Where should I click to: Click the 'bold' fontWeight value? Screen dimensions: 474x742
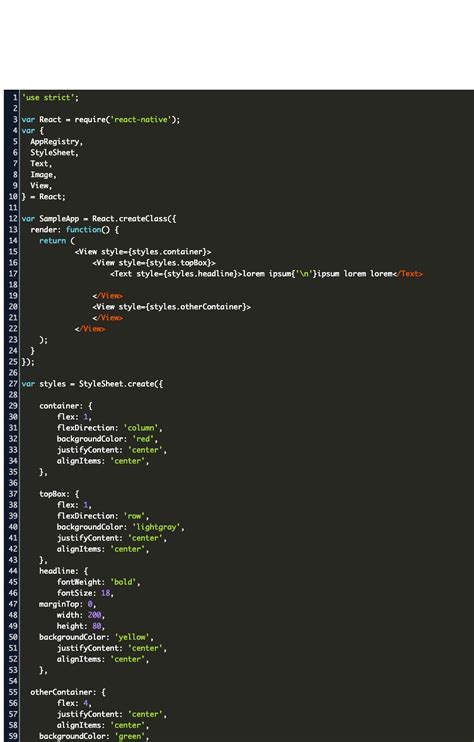tap(123, 582)
